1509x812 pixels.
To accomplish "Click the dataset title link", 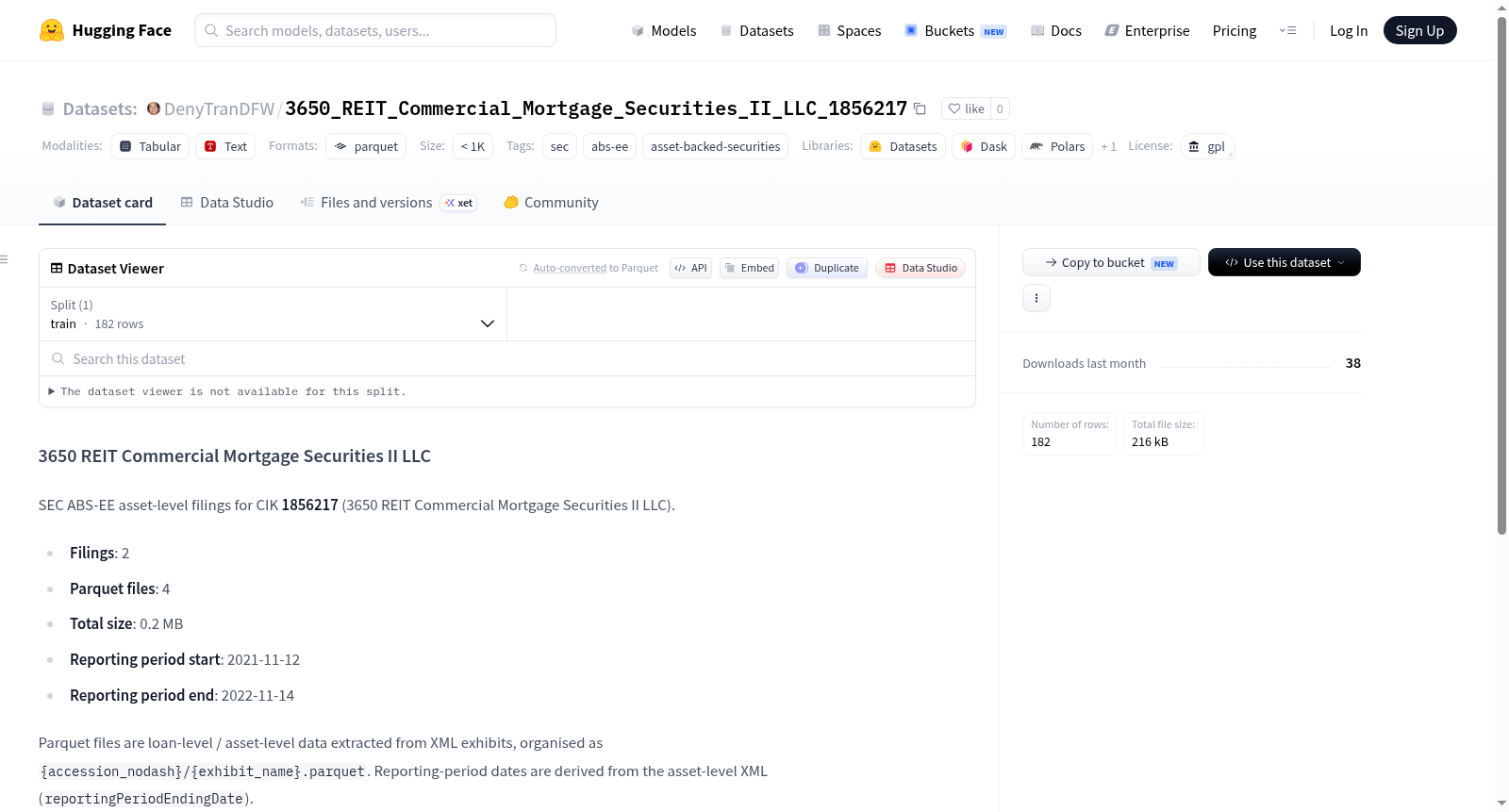I will tap(596, 108).
